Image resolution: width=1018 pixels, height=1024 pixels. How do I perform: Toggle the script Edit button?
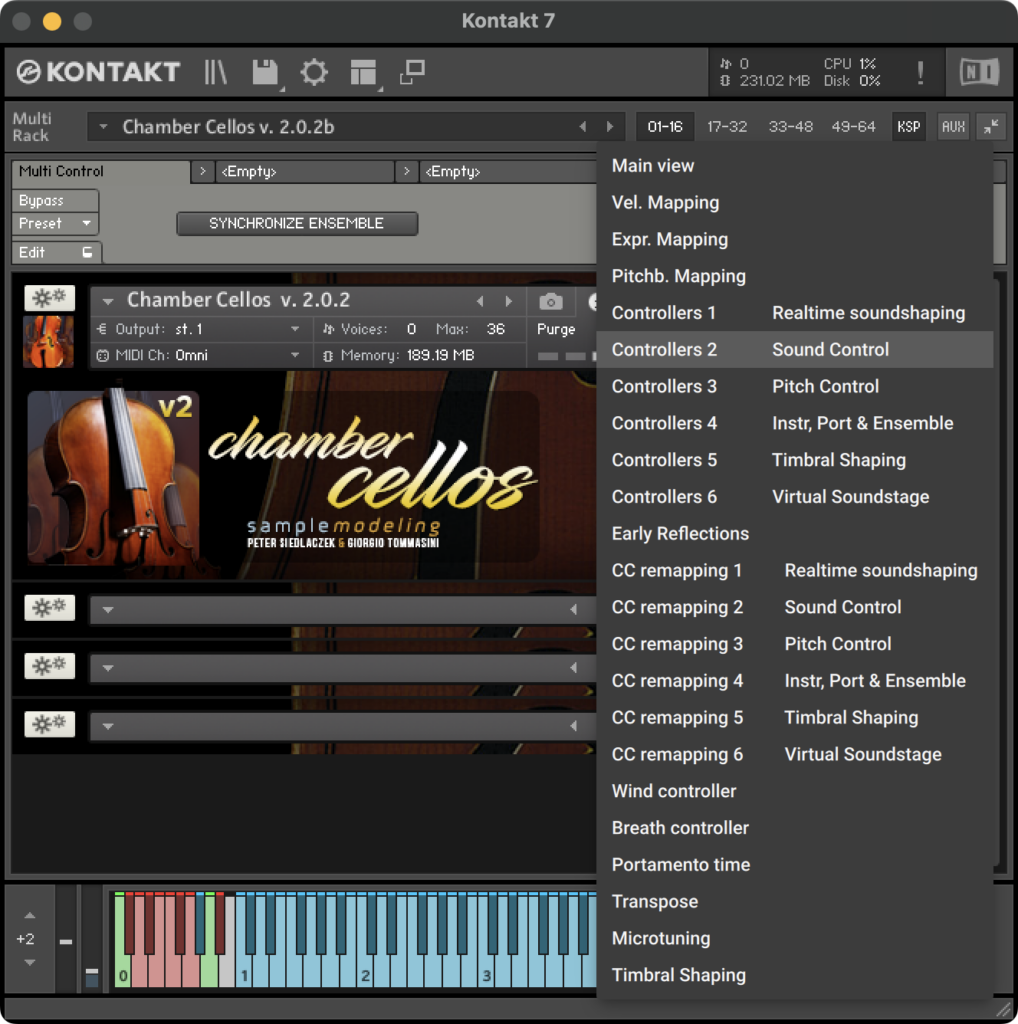point(55,252)
